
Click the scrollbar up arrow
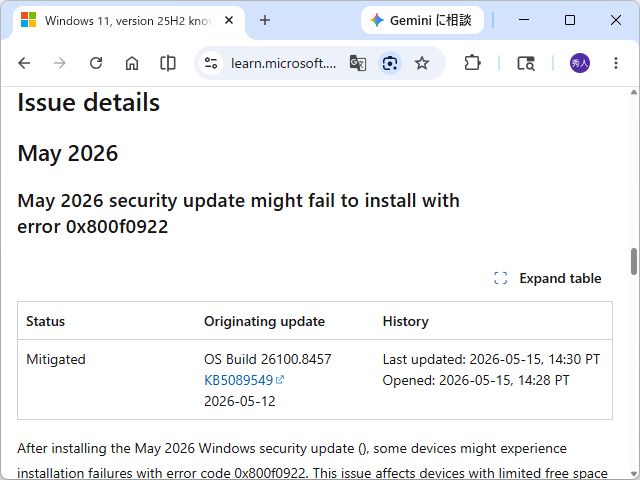(x=633, y=92)
